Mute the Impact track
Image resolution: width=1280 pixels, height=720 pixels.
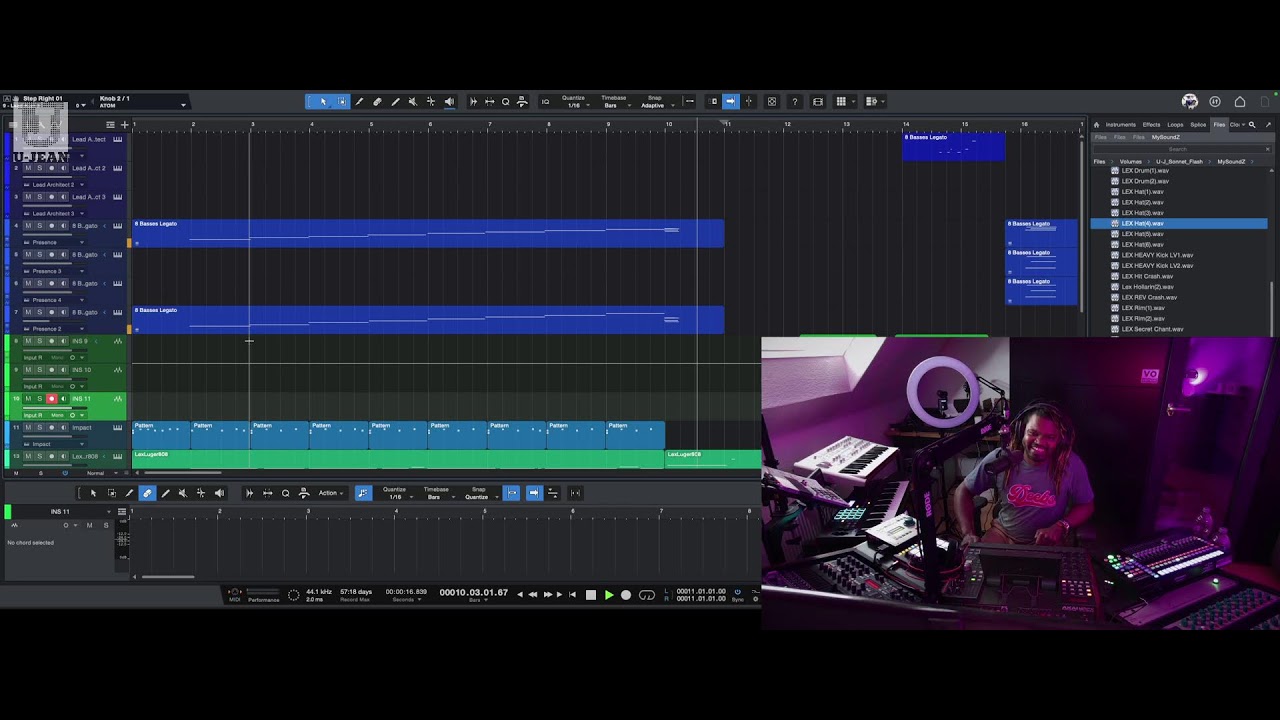28,428
